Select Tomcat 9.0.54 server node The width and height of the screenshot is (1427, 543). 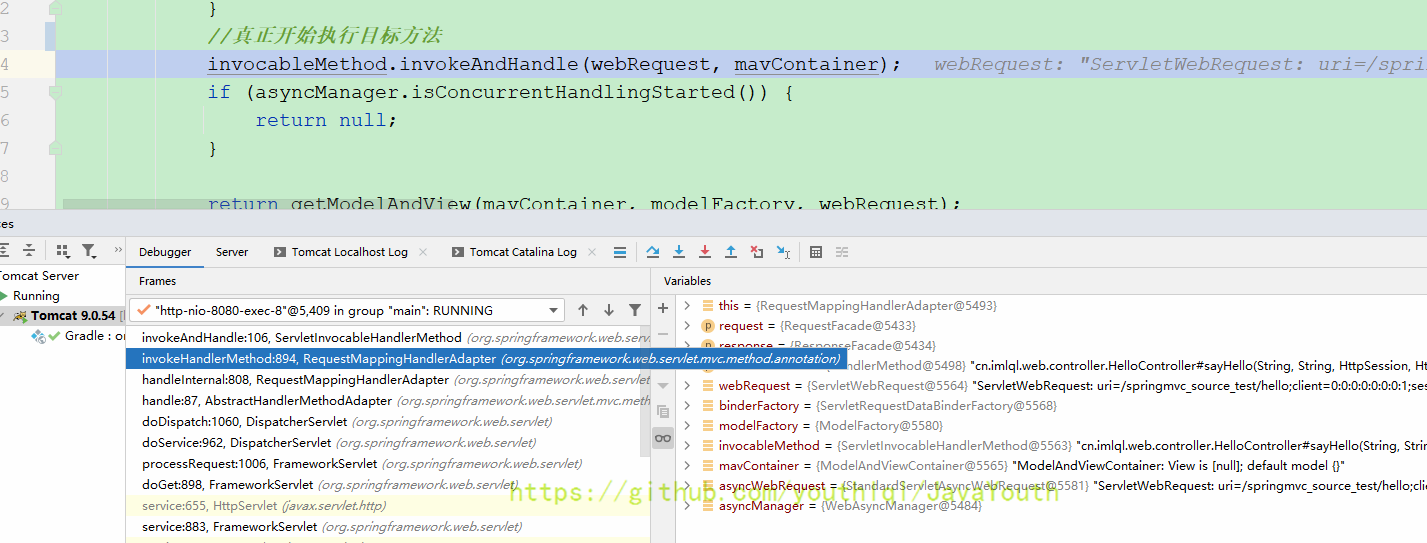(x=72, y=316)
